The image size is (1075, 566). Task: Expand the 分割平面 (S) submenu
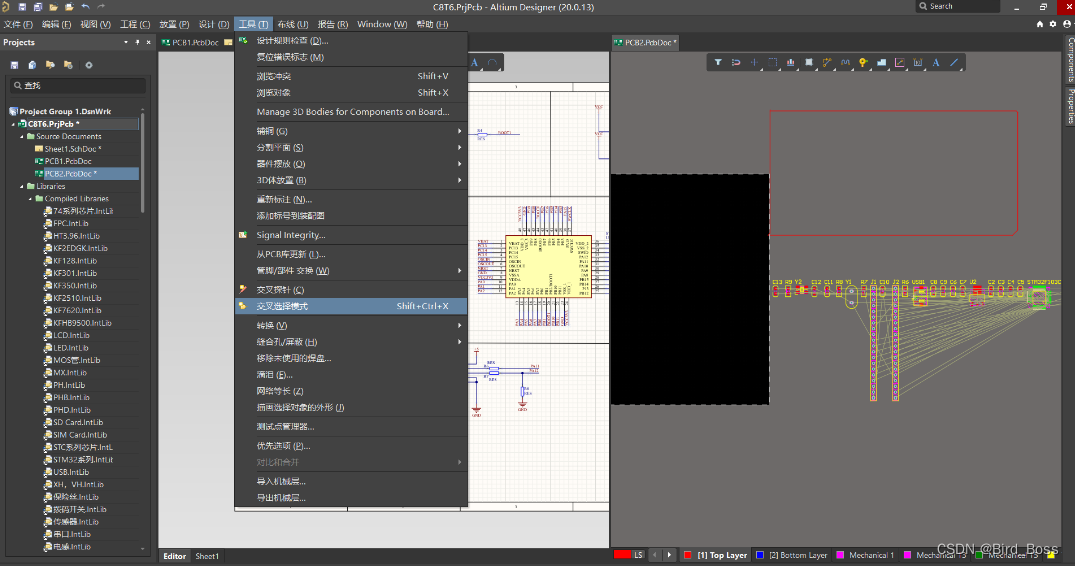(351, 147)
